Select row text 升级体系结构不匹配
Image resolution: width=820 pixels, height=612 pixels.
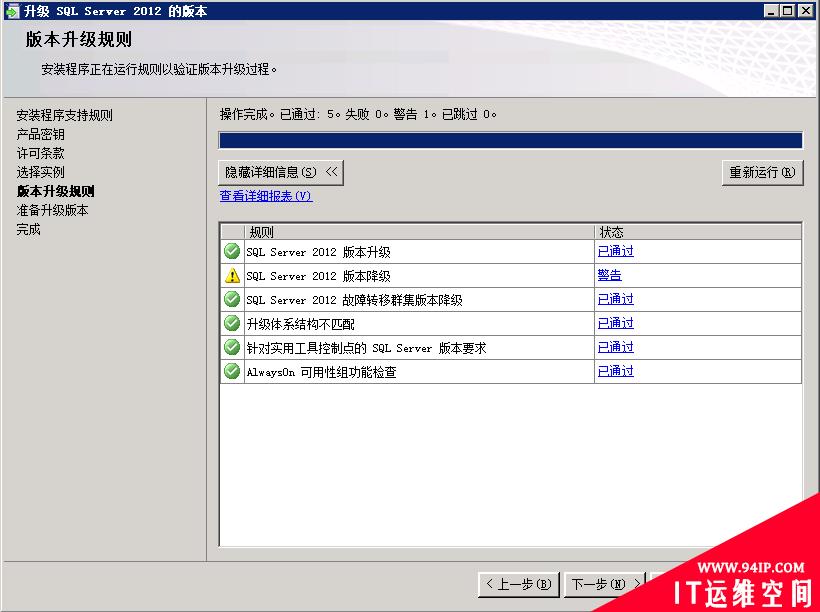[x=300, y=324]
